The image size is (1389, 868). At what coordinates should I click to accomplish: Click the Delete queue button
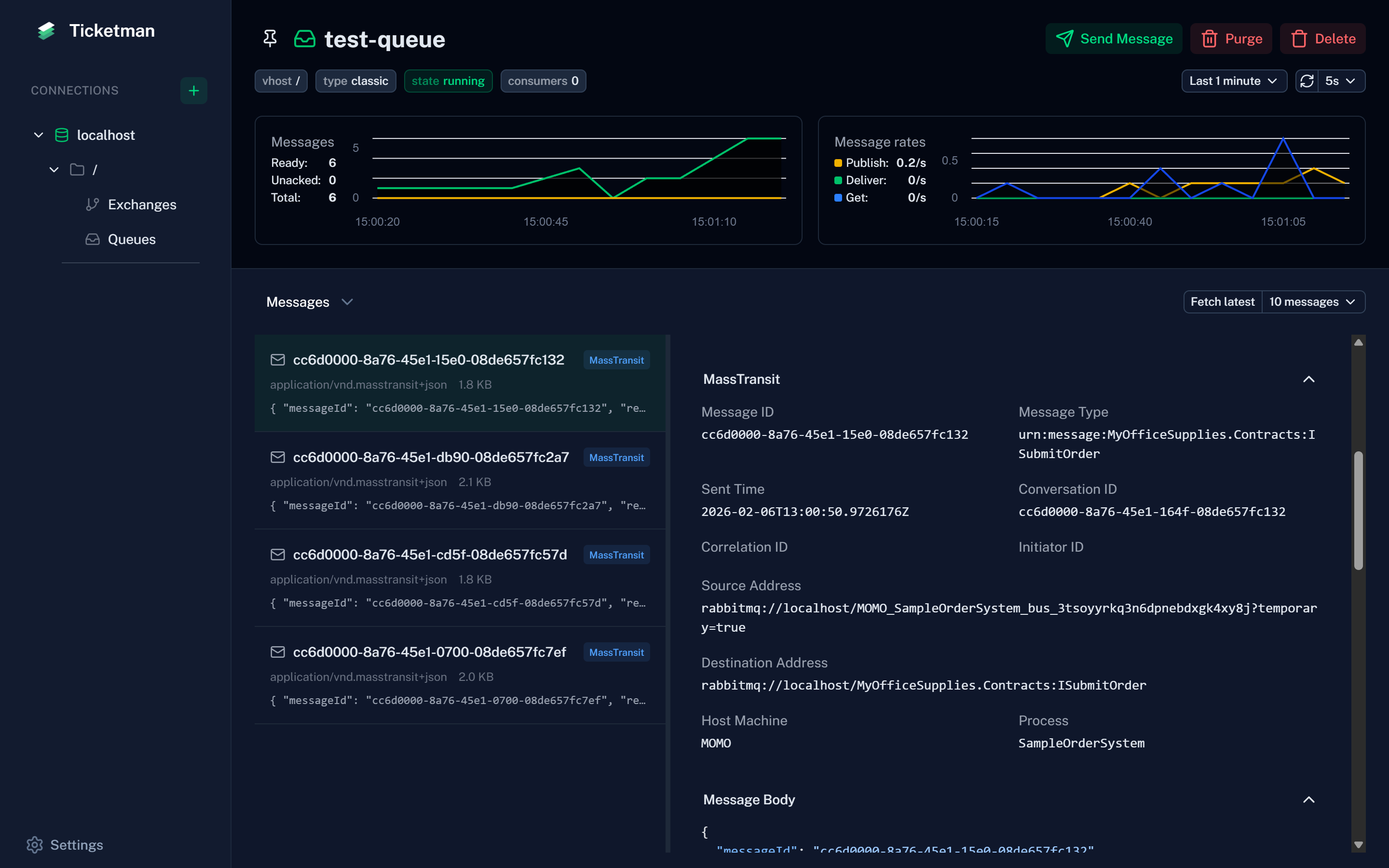[1322, 39]
